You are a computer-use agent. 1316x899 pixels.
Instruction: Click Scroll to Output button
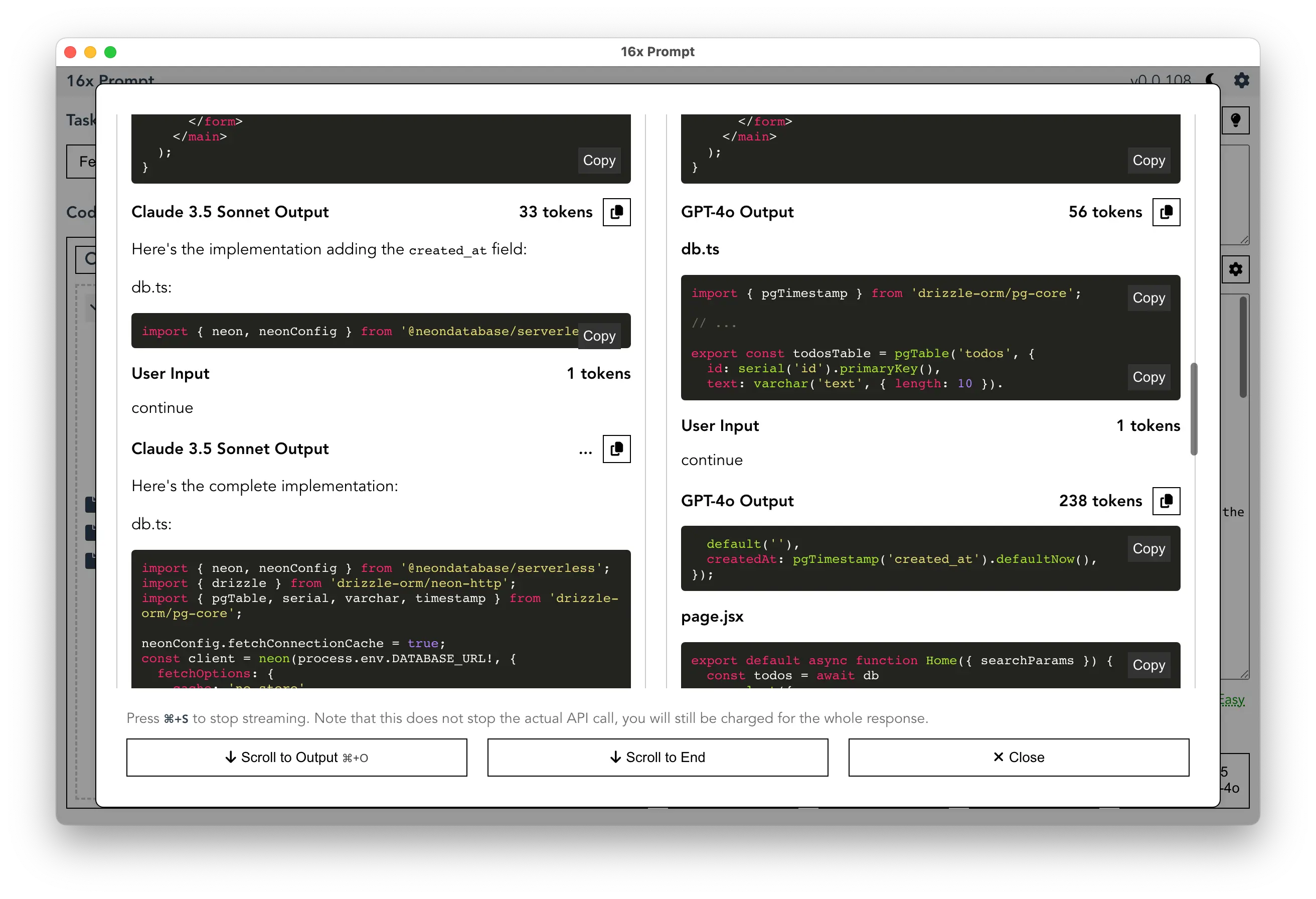tap(297, 758)
